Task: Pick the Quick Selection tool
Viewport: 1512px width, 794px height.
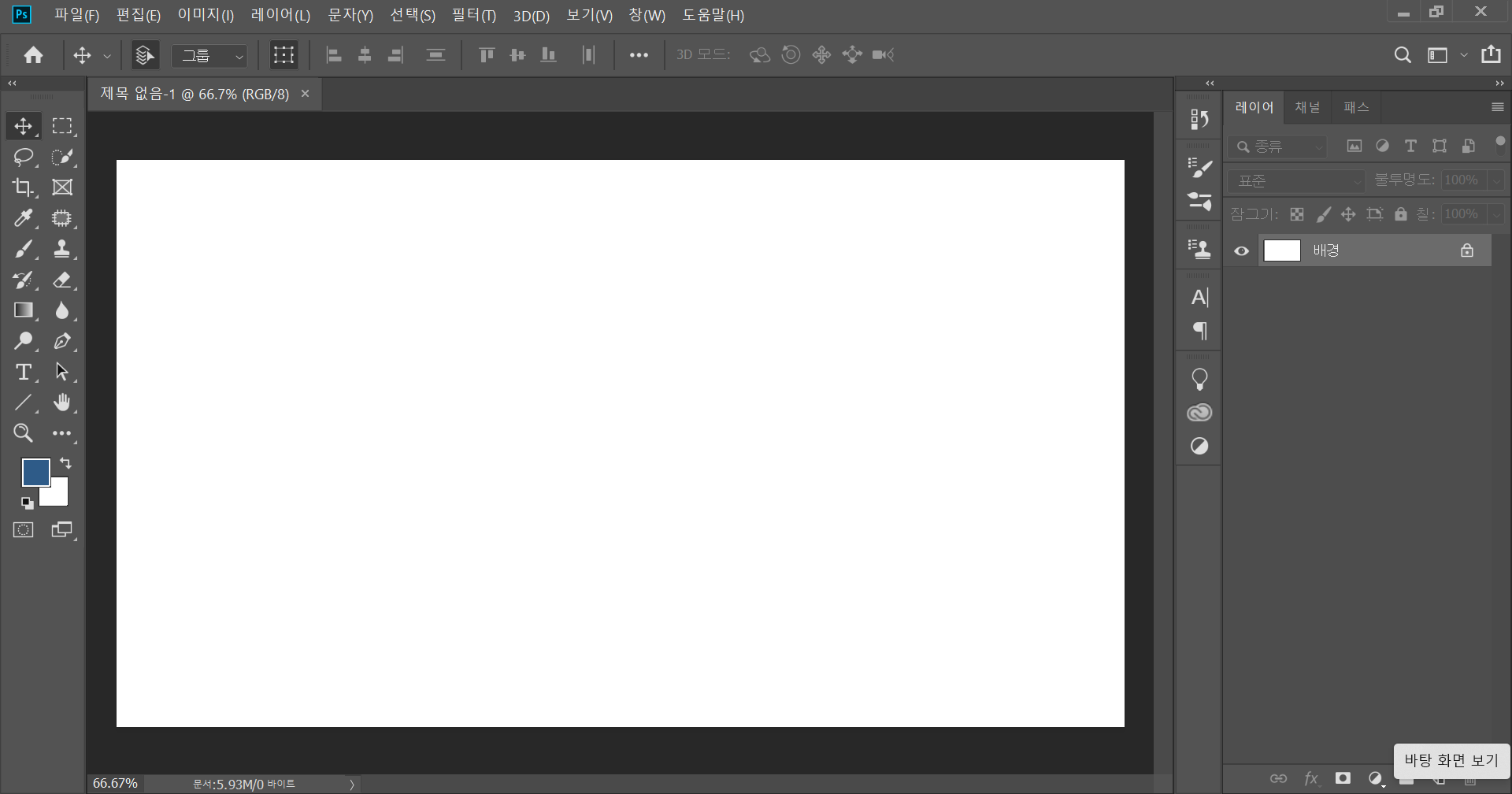Action: [61, 157]
